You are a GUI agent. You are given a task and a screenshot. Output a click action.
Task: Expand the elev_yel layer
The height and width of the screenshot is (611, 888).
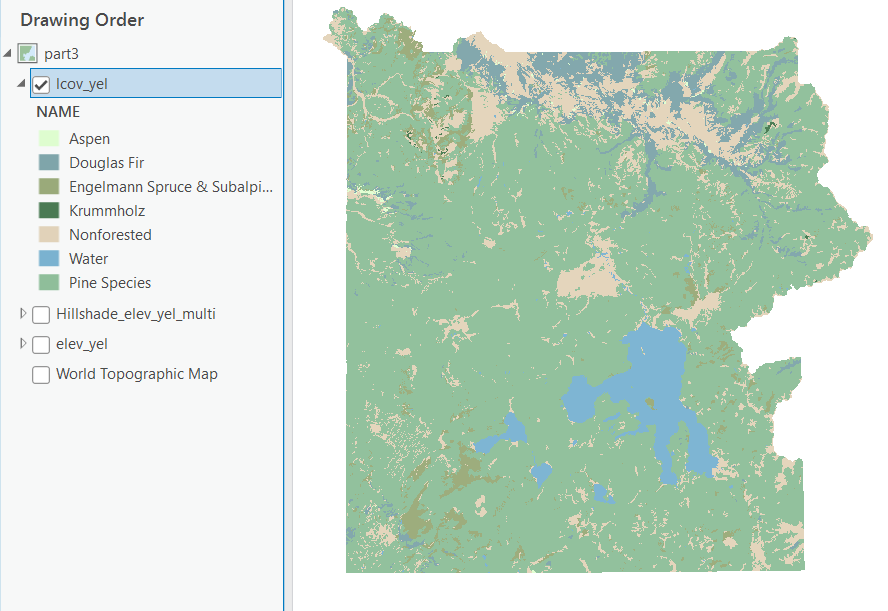pyautogui.click(x=23, y=343)
